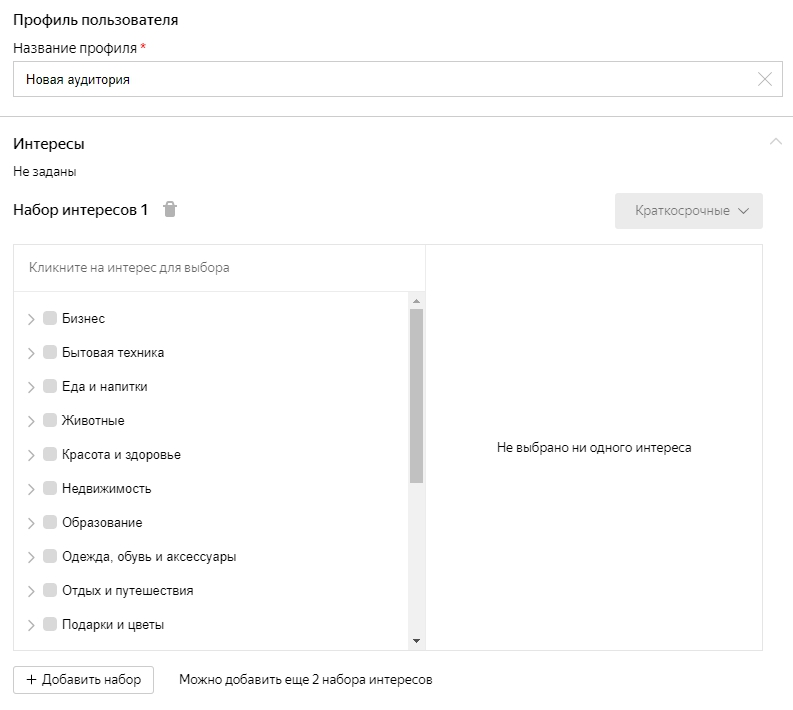
Task: Select the Недвижимость checkbox
Action: tap(50, 488)
